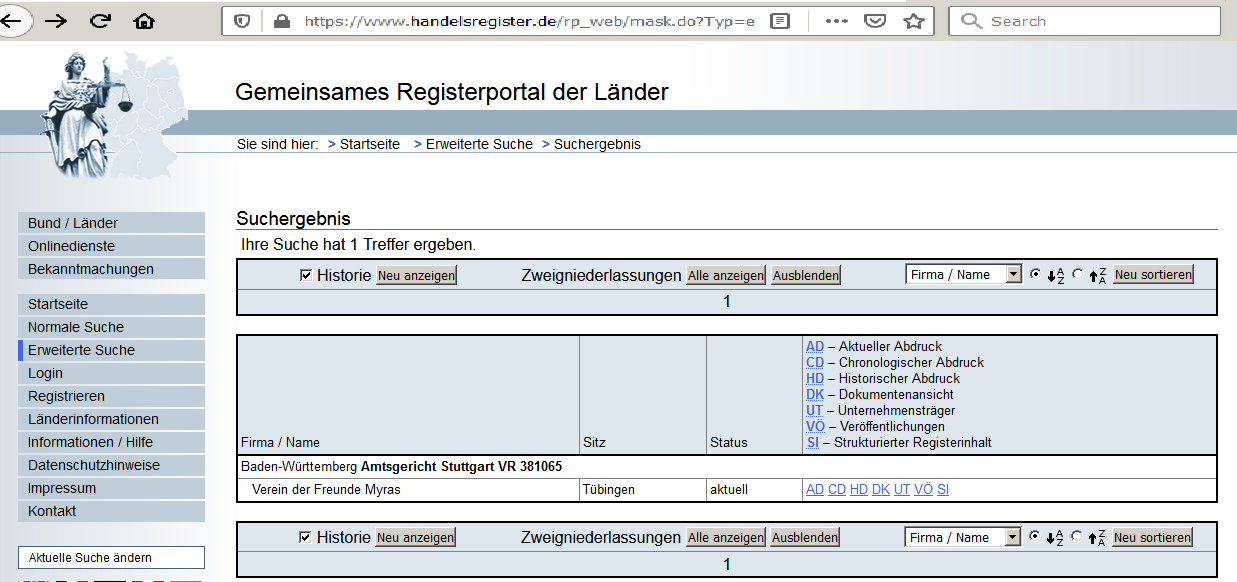
Task: Open the page actions three-dots menu
Action: point(837,21)
